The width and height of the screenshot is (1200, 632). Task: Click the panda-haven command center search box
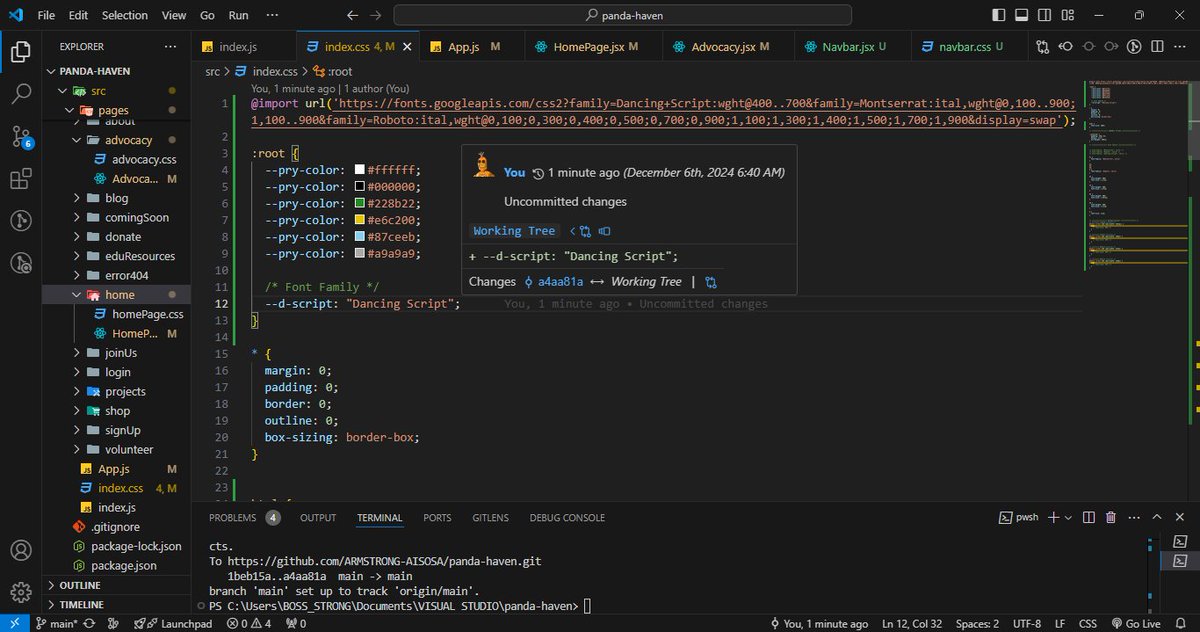pyautogui.click(x=623, y=15)
